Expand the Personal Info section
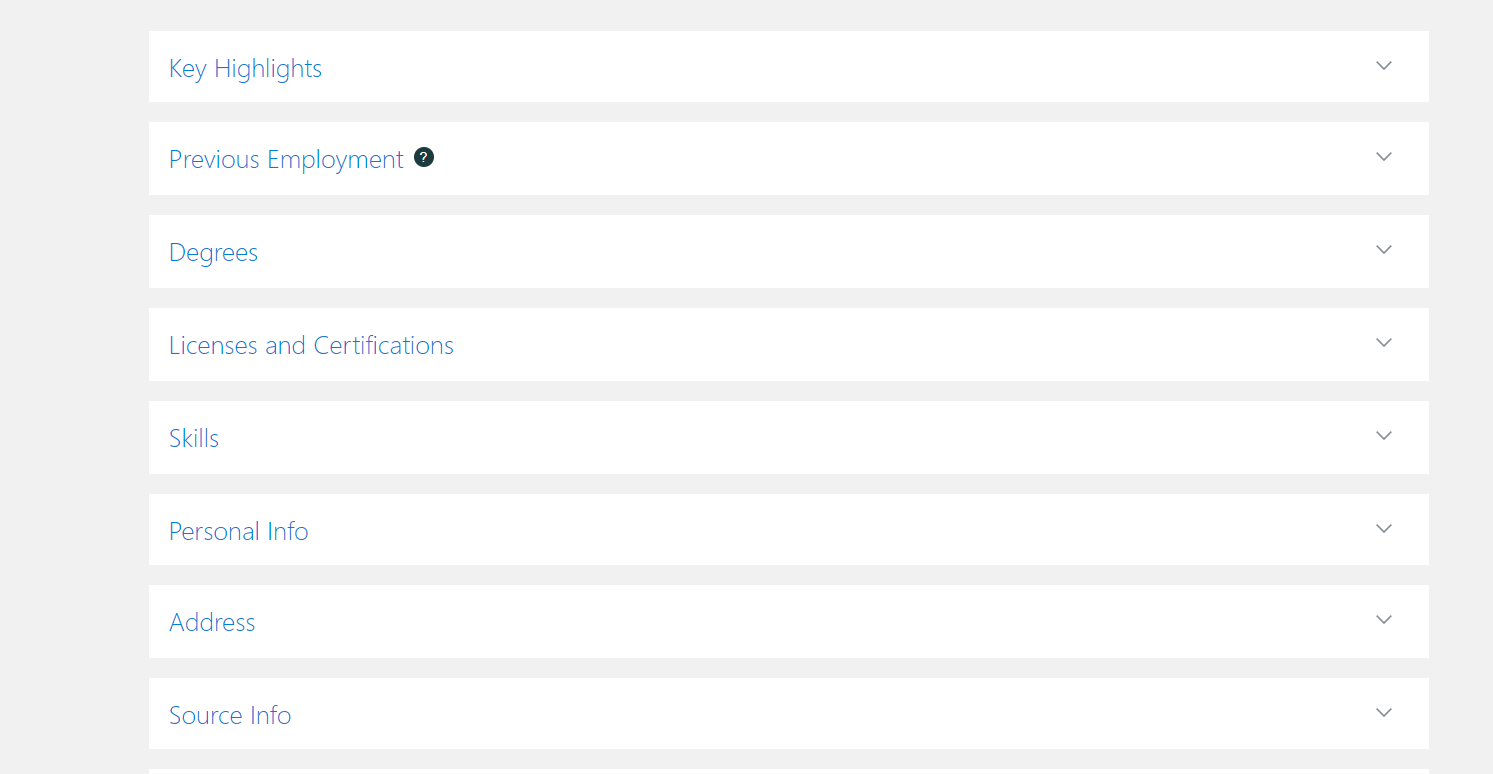Image resolution: width=1493 pixels, height=774 pixels. click(x=1383, y=529)
